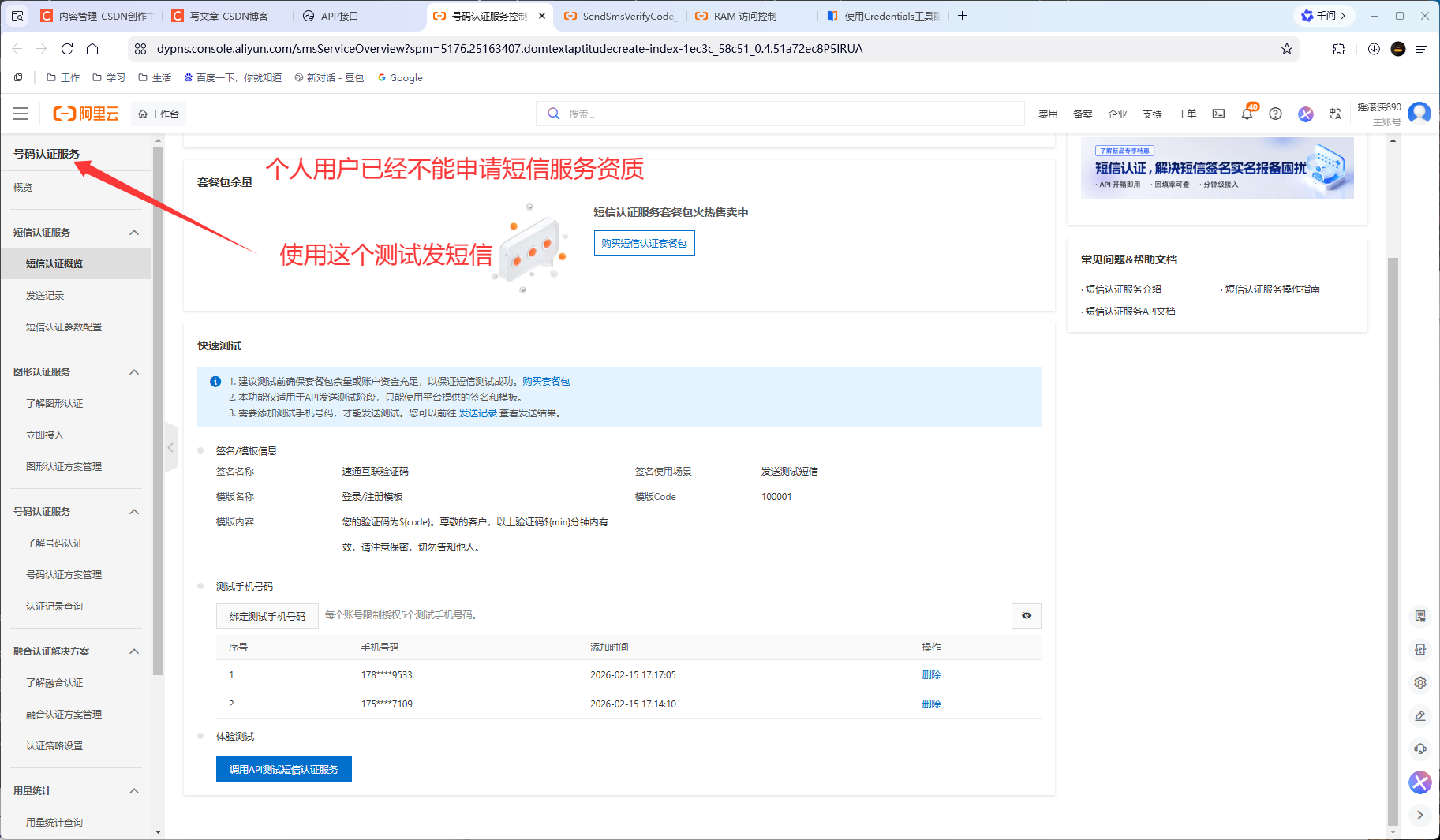Follow the 发送记录 link in notice
This screenshot has width=1440, height=840.
(478, 413)
